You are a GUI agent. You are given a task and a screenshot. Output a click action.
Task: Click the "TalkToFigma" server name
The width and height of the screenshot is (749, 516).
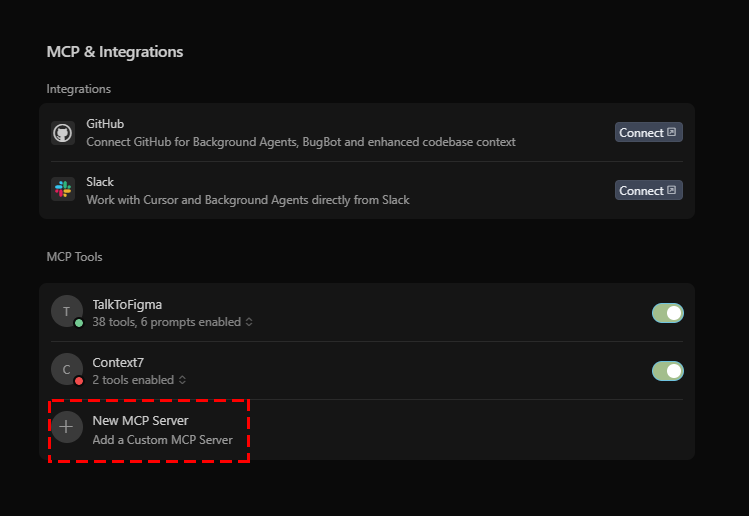[x=127, y=304]
